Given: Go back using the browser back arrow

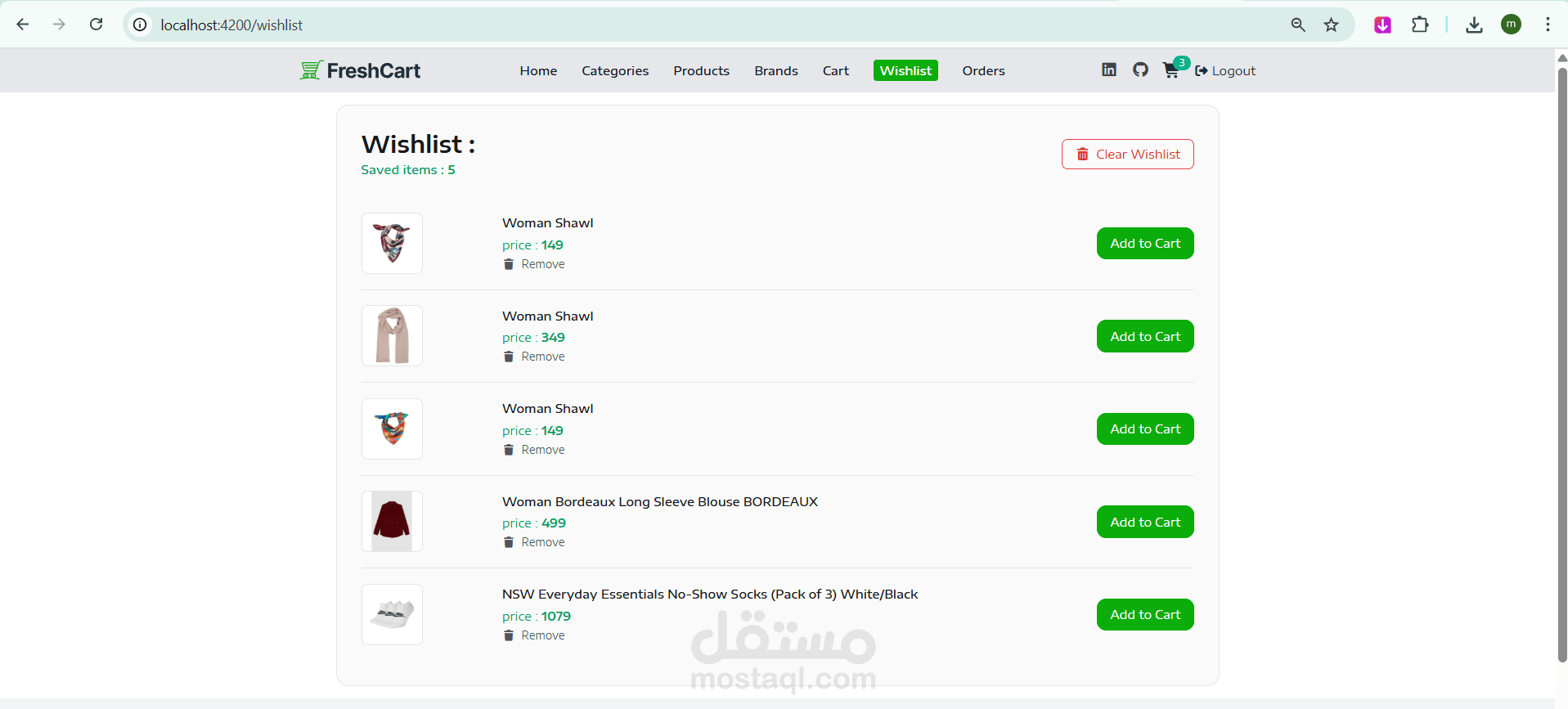Looking at the screenshot, I should (23, 25).
